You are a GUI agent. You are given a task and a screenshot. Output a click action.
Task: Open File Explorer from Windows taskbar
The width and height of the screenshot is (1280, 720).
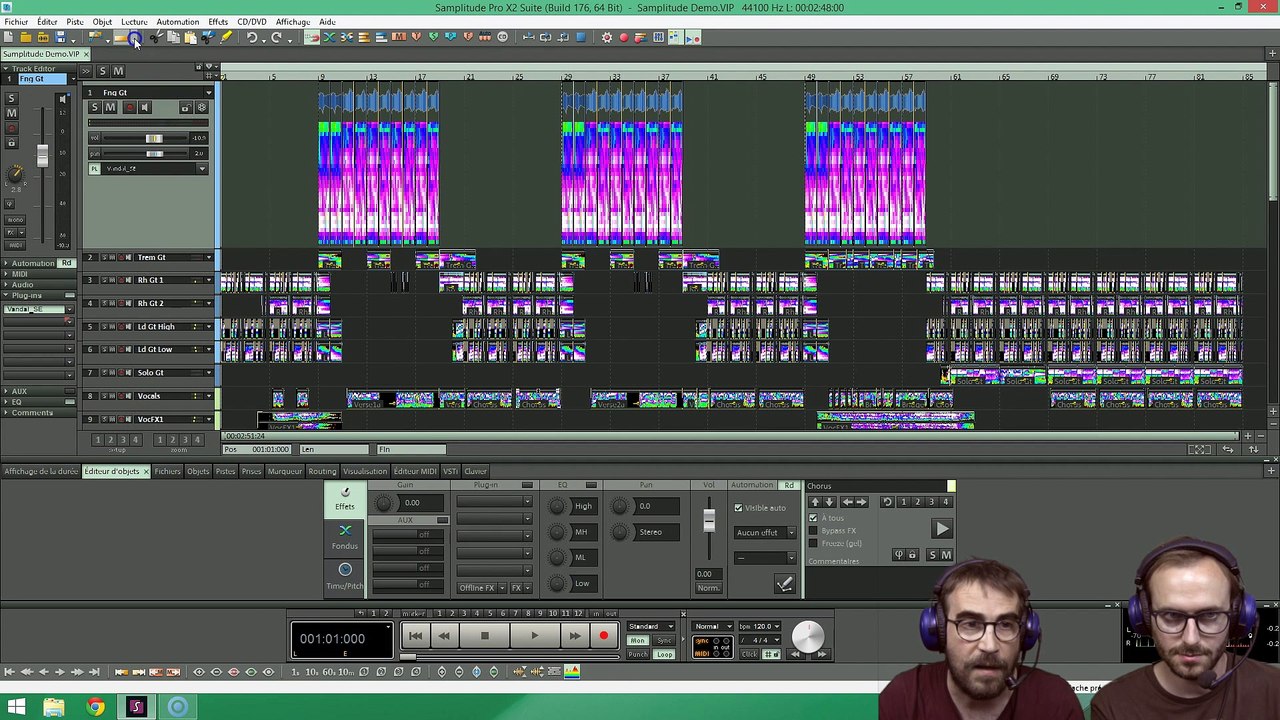(54, 707)
